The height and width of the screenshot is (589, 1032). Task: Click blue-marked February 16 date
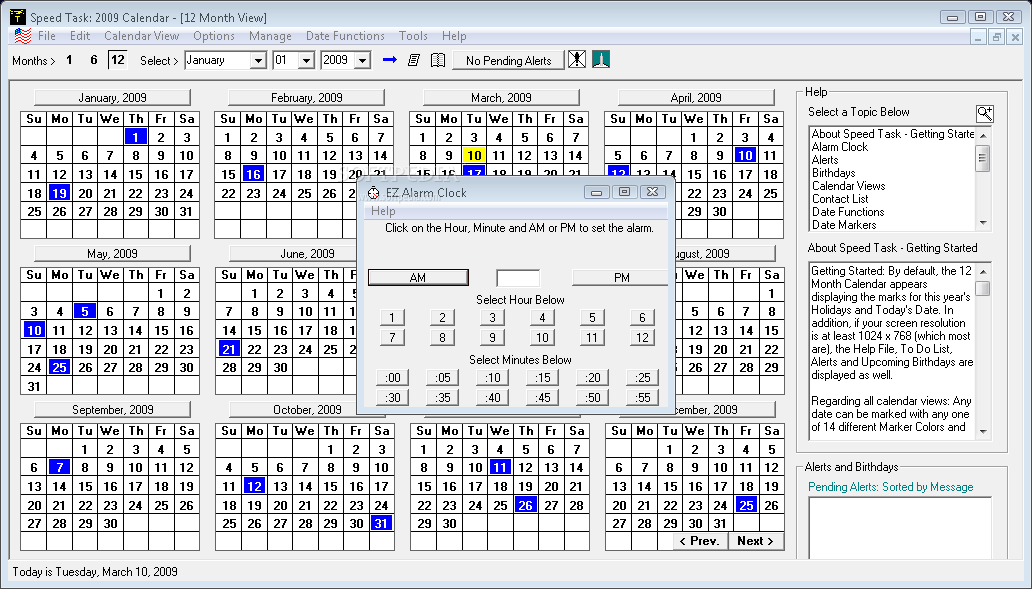253,174
